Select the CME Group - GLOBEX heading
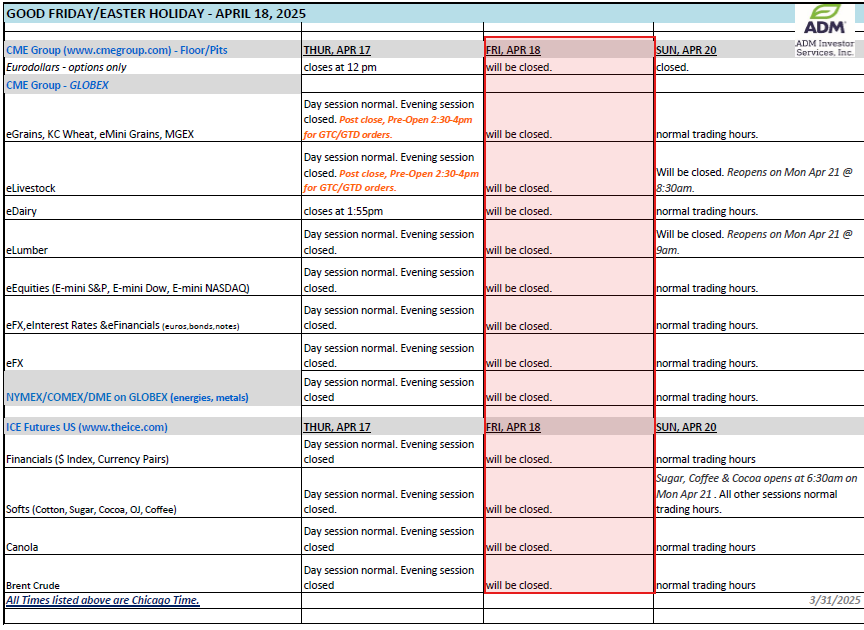This screenshot has width=864, height=630. (x=57, y=85)
